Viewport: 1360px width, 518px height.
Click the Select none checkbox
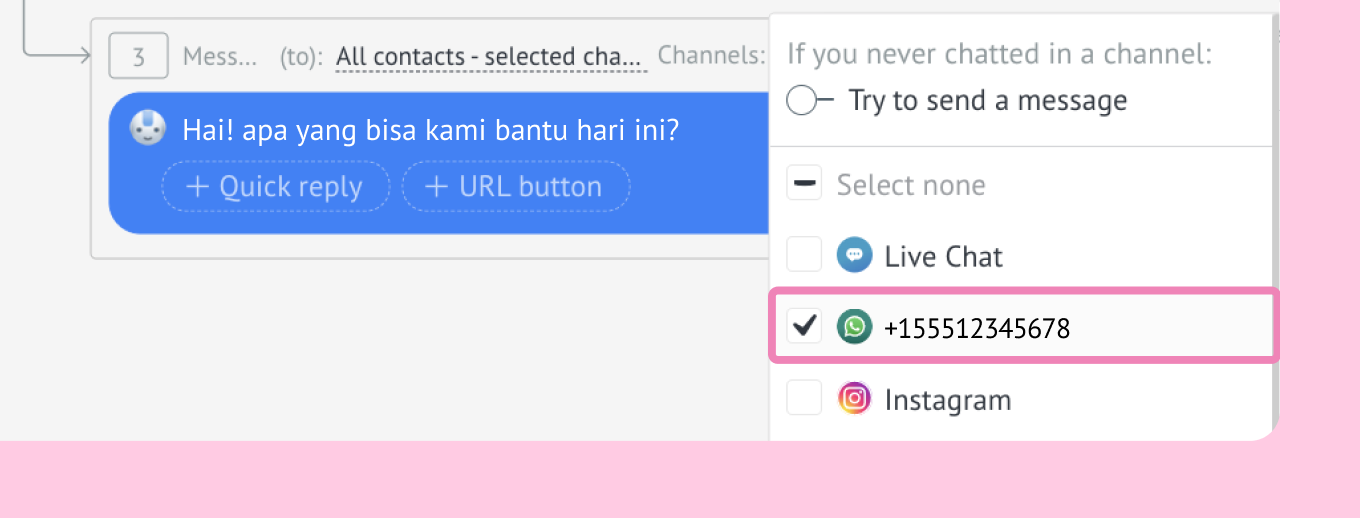803,184
